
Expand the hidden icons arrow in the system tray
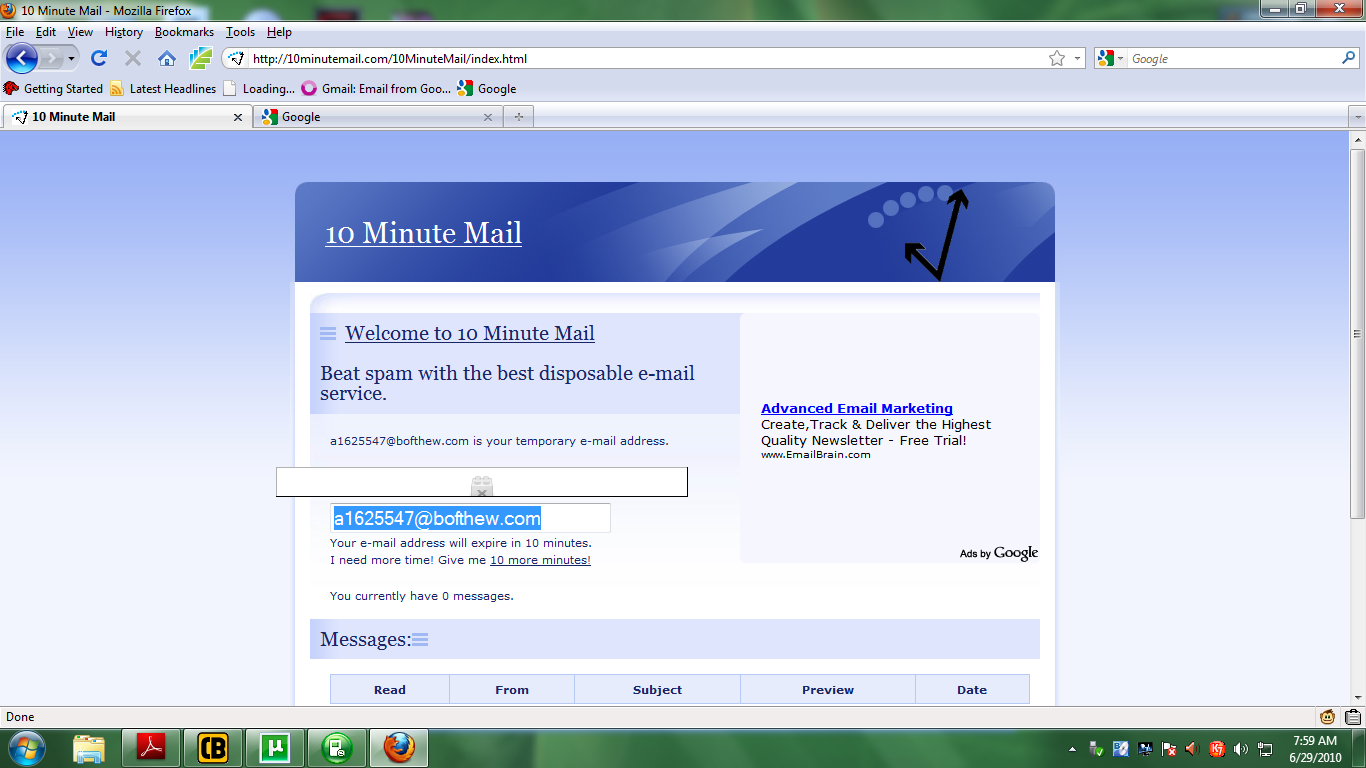pos(1072,749)
